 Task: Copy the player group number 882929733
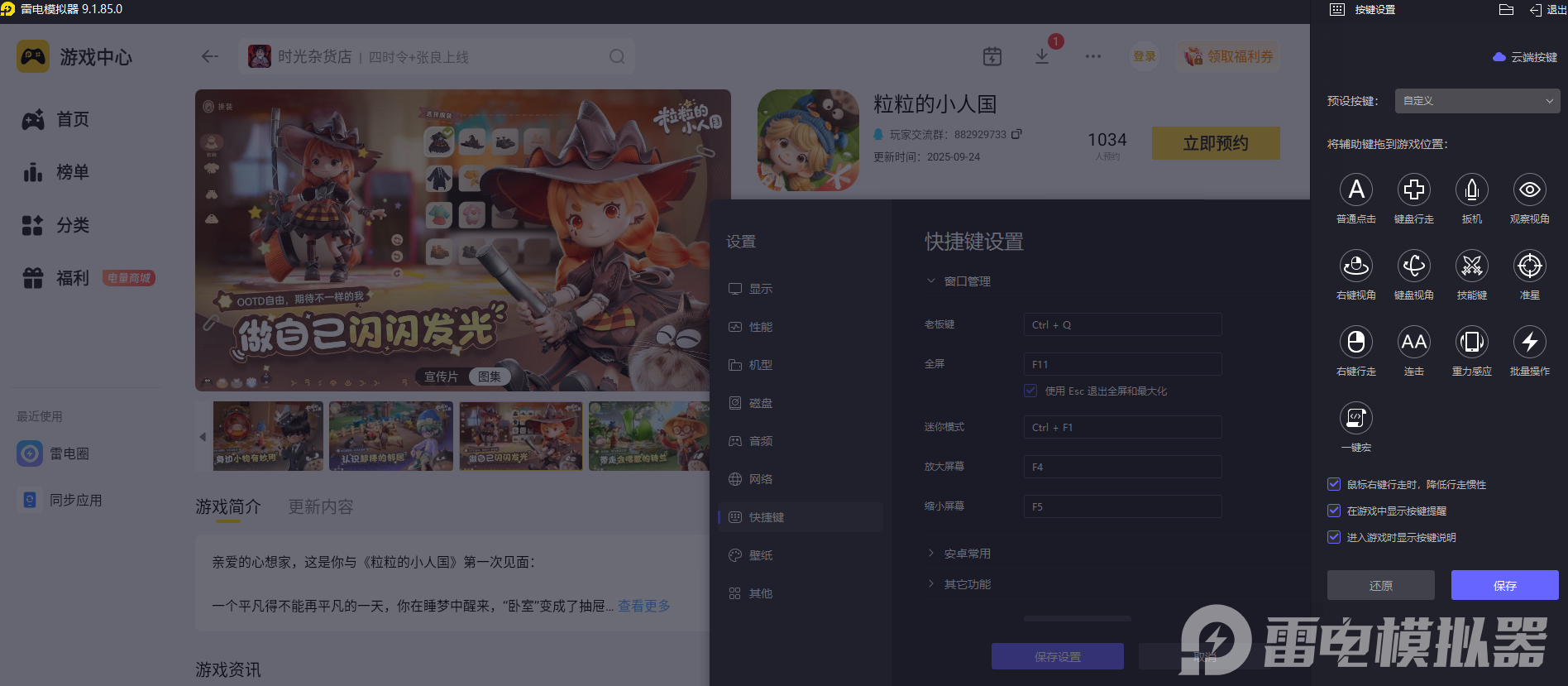[1017, 134]
